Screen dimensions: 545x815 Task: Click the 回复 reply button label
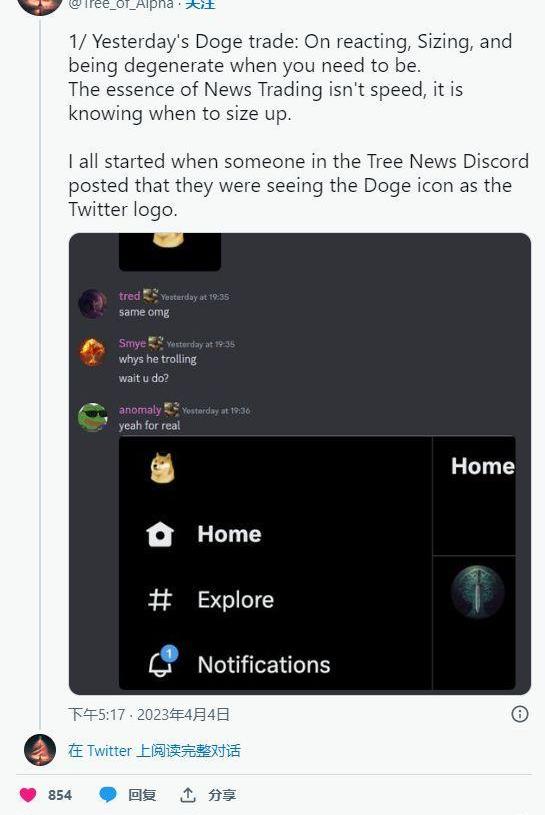click(142, 795)
